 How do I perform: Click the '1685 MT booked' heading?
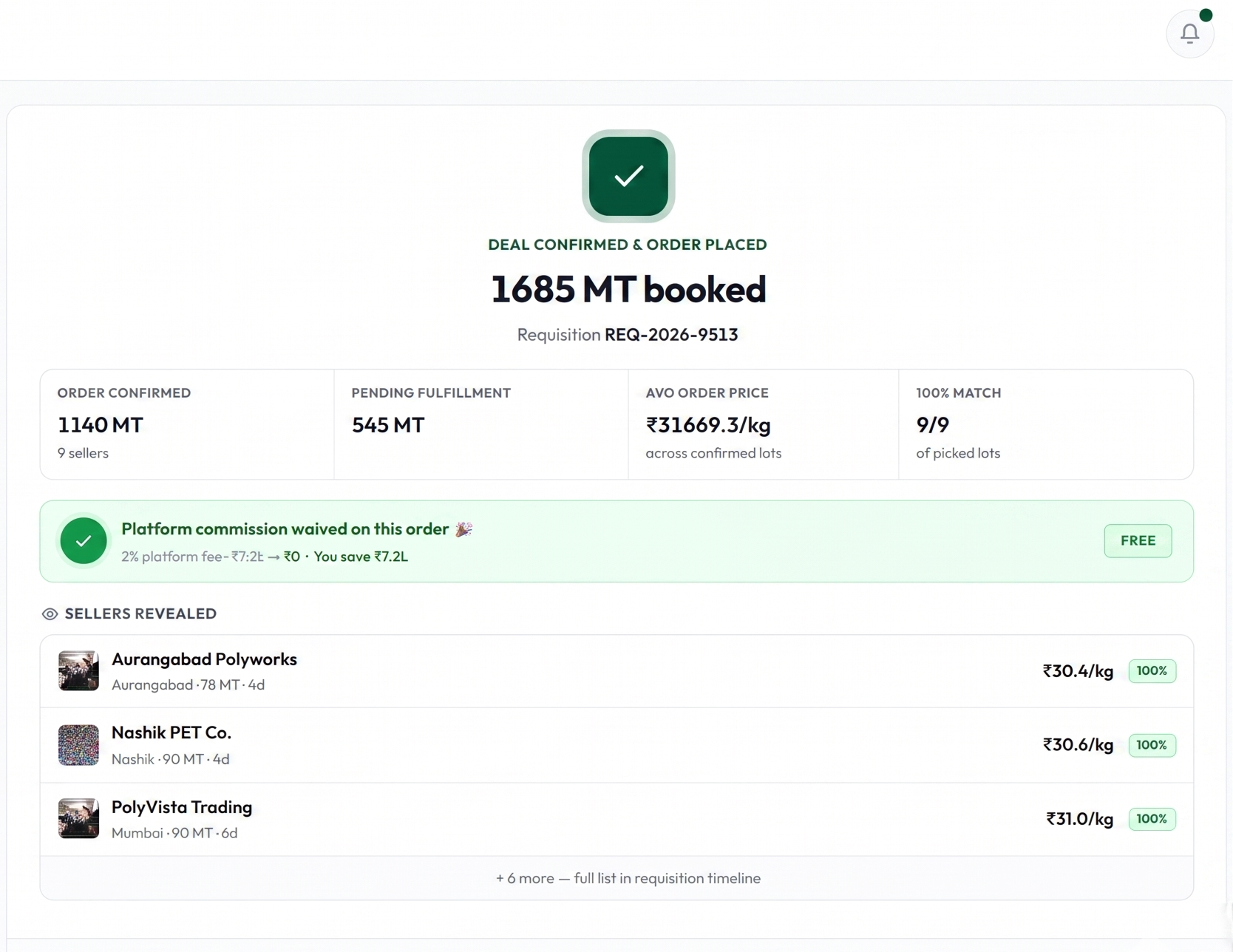click(x=628, y=289)
